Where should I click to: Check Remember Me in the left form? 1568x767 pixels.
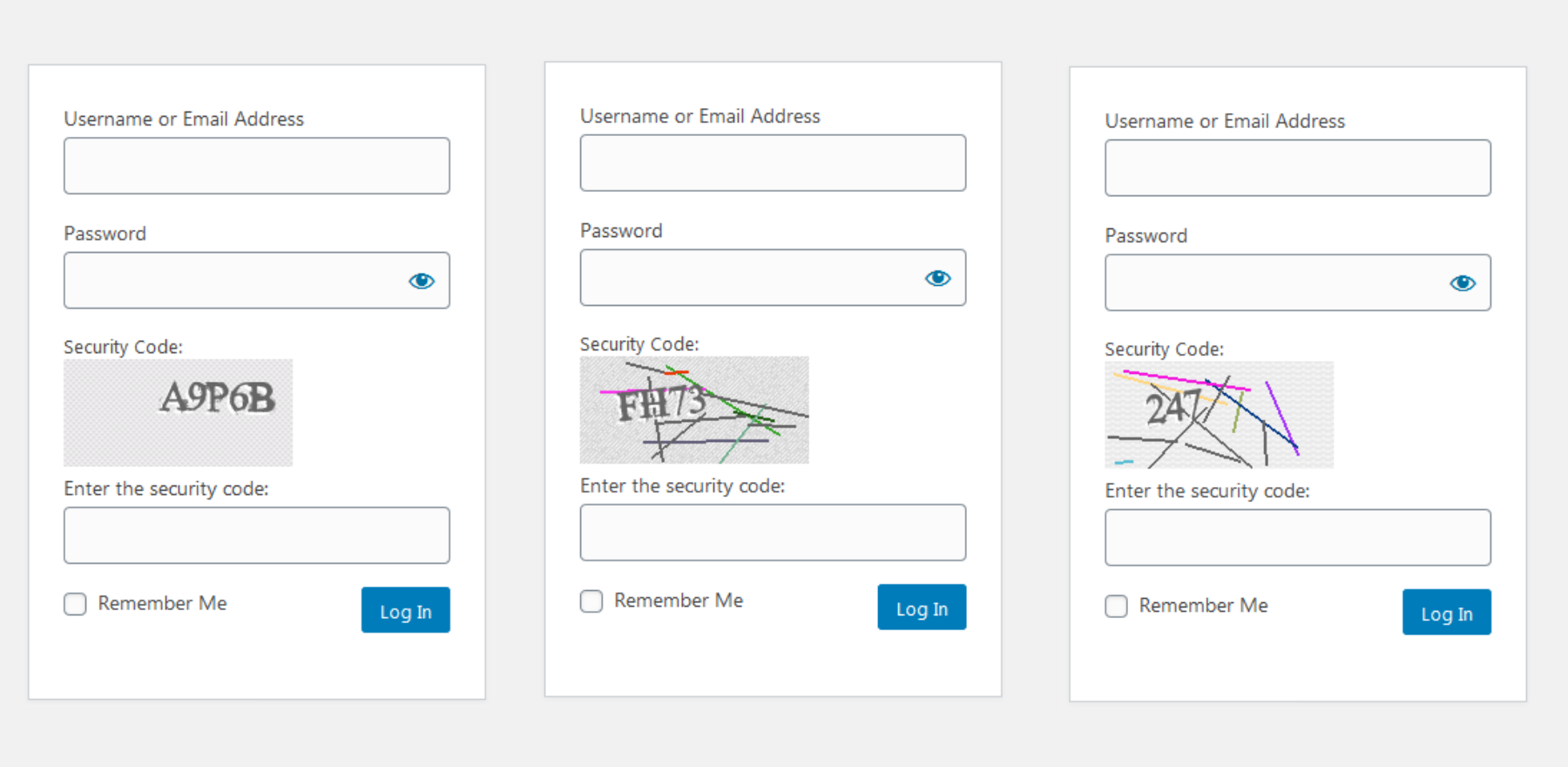[x=76, y=604]
